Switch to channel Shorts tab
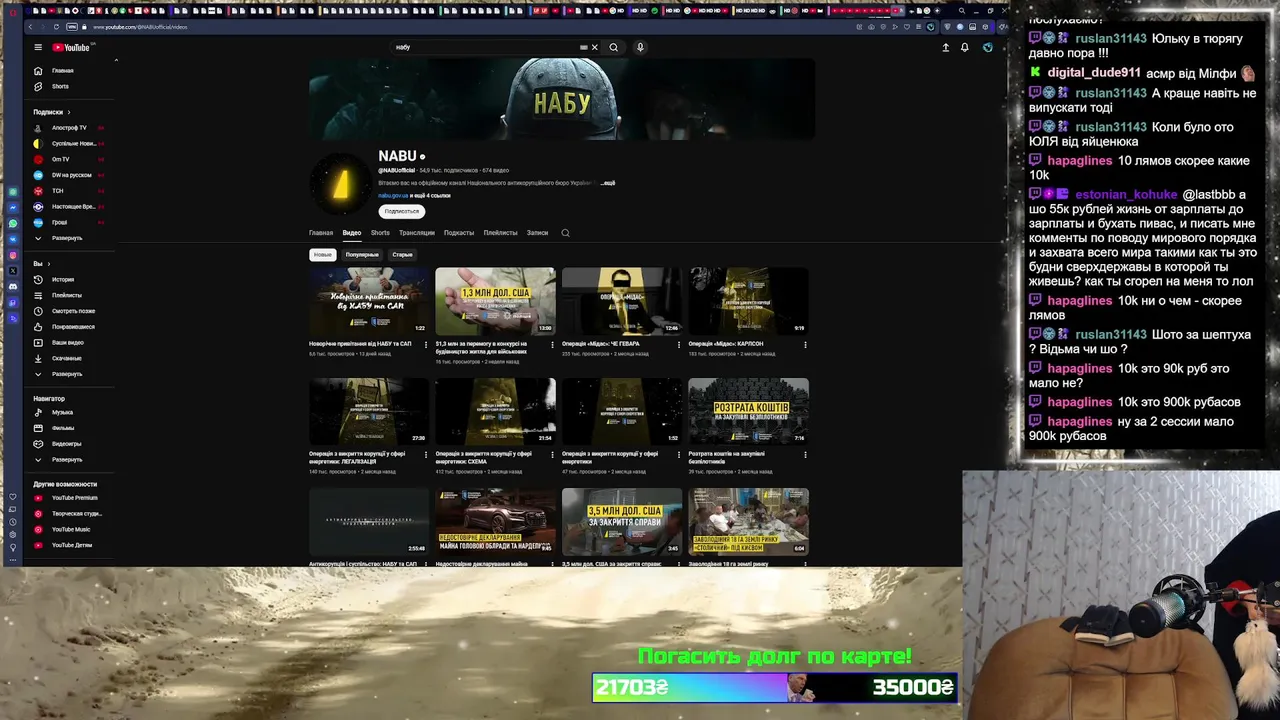This screenshot has width=1280, height=720. pyautogui.click(x=380, y=233)
